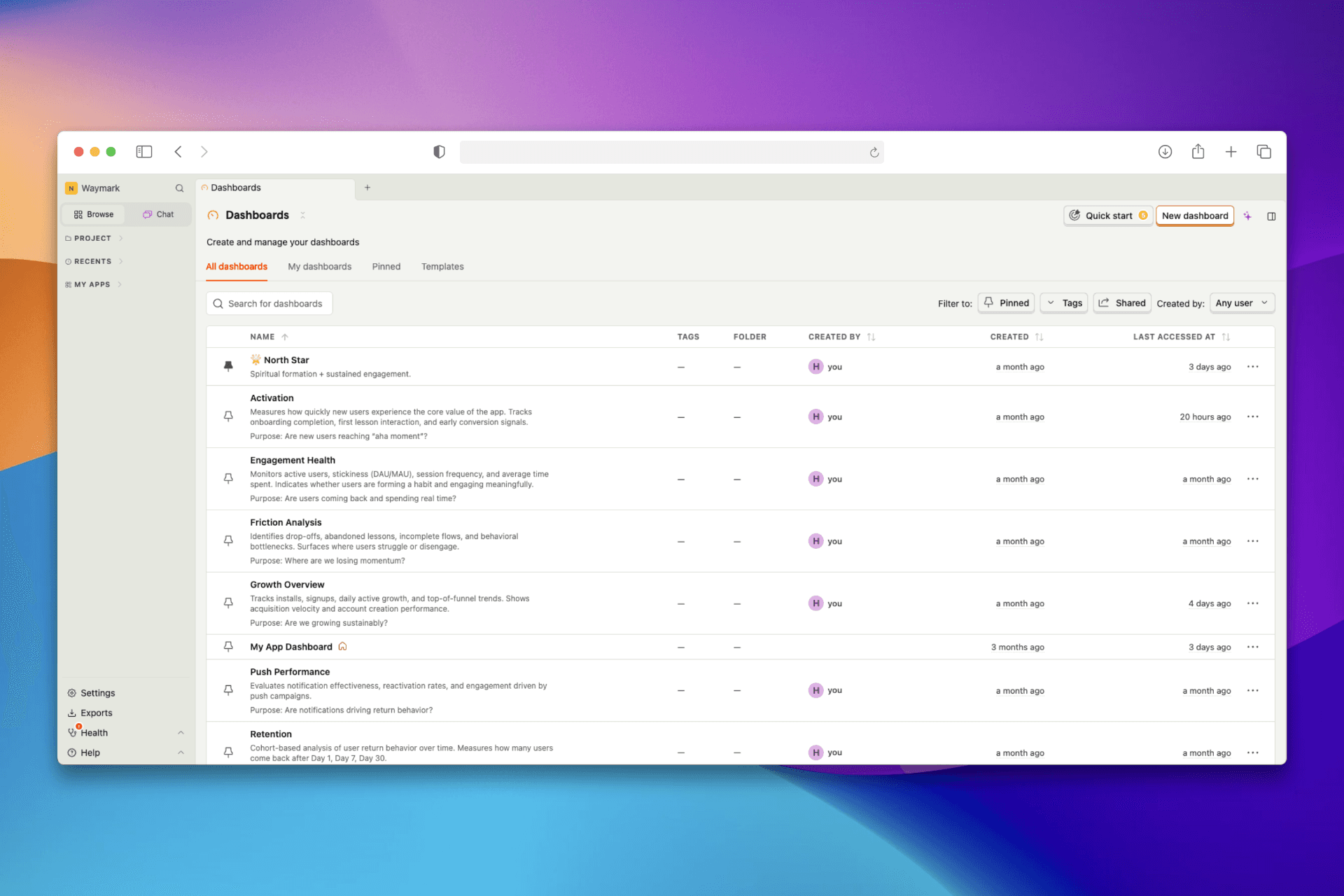Screen dimensions: 1344x896
Task: Toggle the right side panel icon
Action: pyautogui.click(x=1271, y=216)
